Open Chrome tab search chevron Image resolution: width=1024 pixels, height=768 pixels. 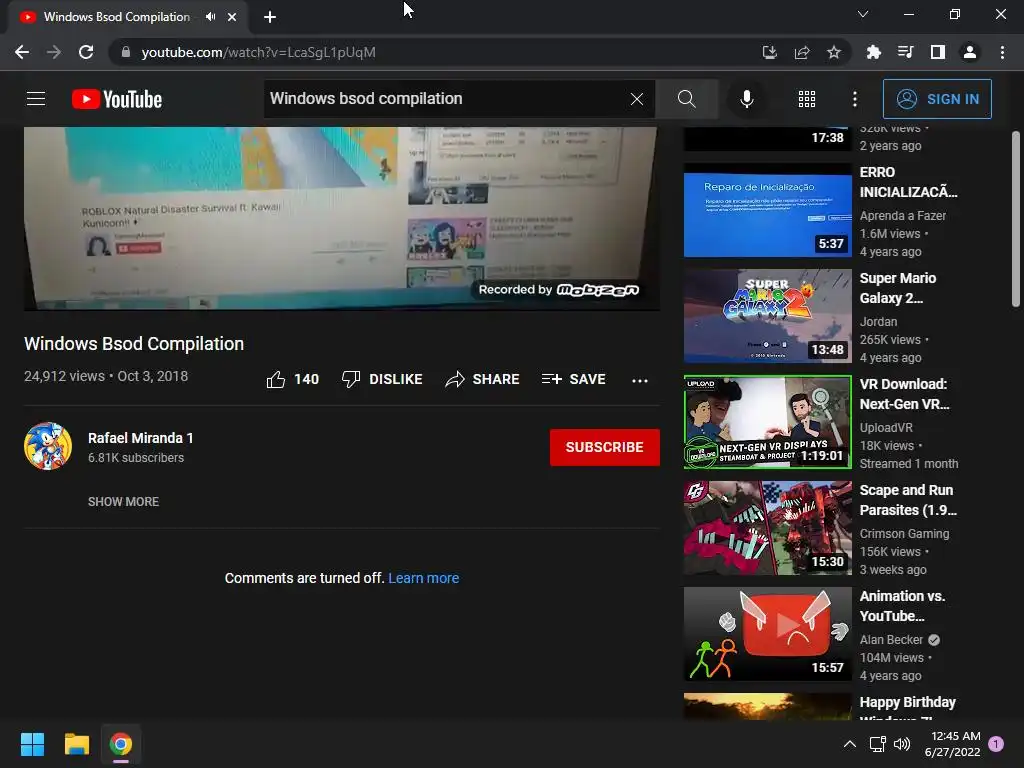tap(863, 14)
